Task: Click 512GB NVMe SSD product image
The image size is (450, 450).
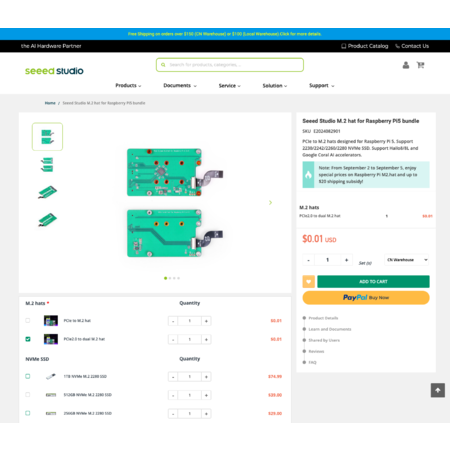Action: [x=51, y=395]
